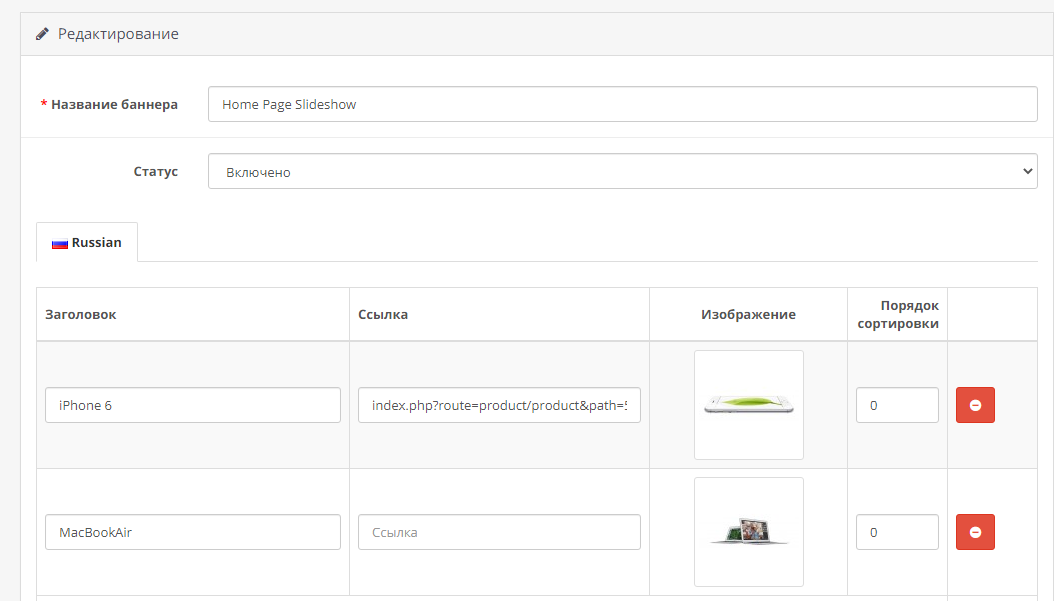1054x601 pixels.
Task: Focus the Название баннера text field
Action: click(x=622, y=104)
